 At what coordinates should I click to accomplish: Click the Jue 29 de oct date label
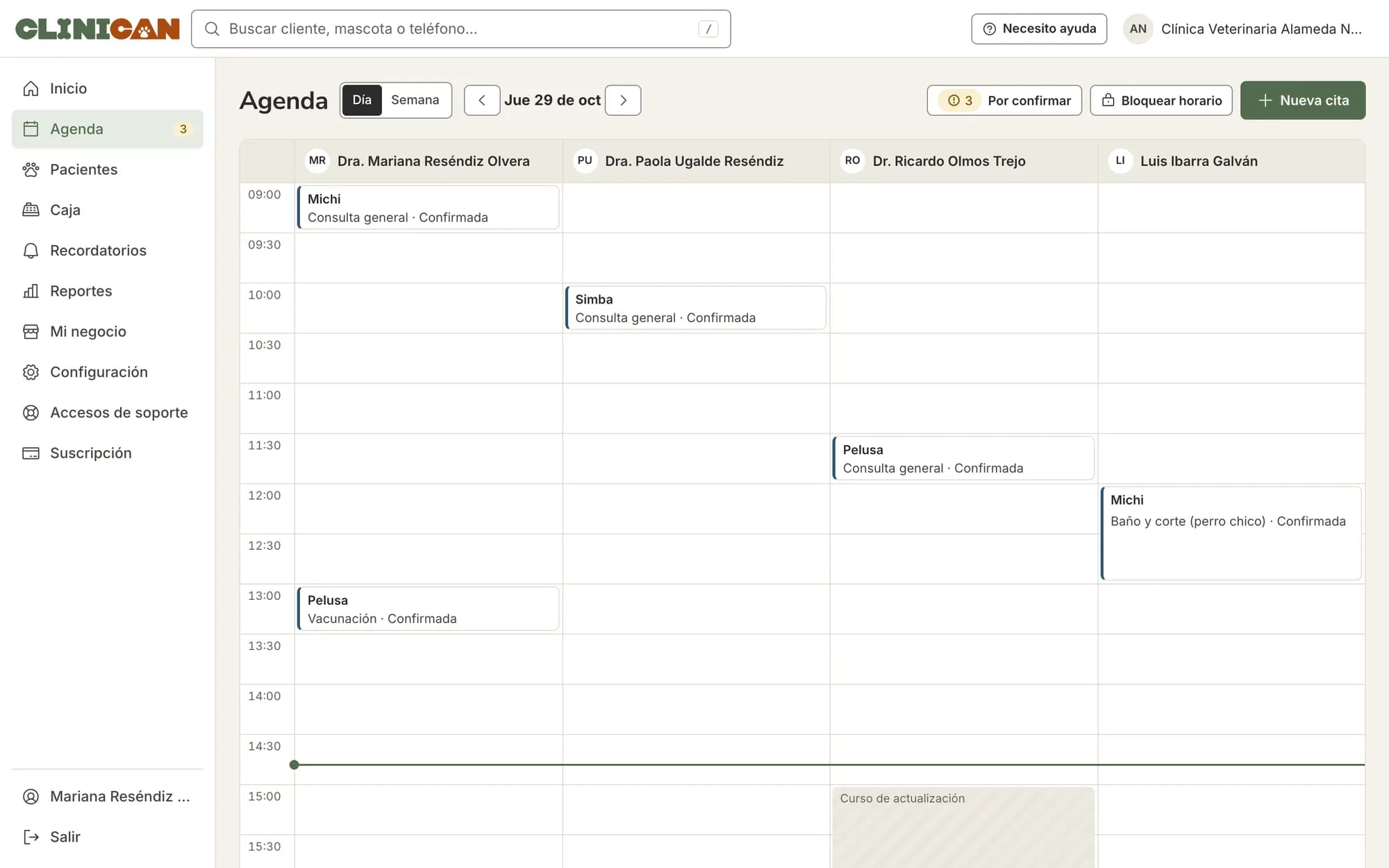[553, 100]
